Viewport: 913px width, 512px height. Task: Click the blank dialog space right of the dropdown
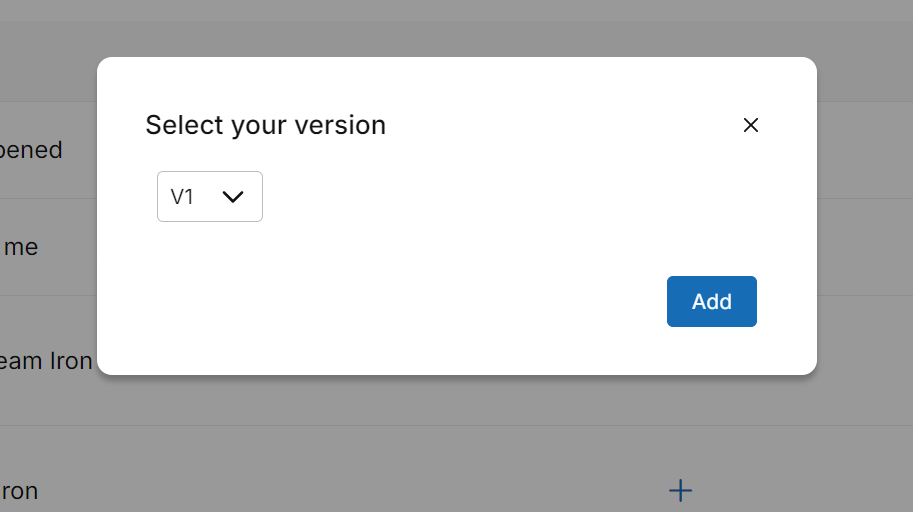(x=500, y=197)
